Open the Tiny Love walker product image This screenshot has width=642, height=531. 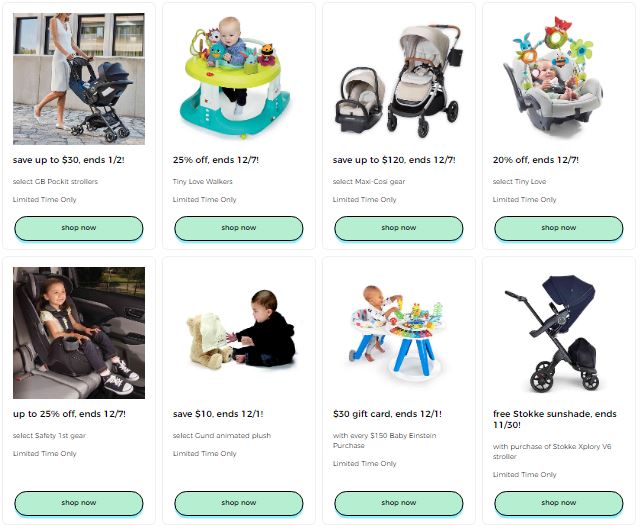click(235, 78)
